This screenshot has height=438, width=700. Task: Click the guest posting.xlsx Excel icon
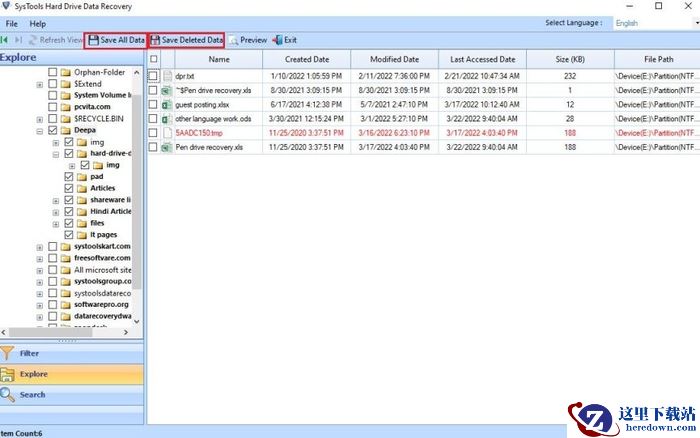tap(167, 105)
